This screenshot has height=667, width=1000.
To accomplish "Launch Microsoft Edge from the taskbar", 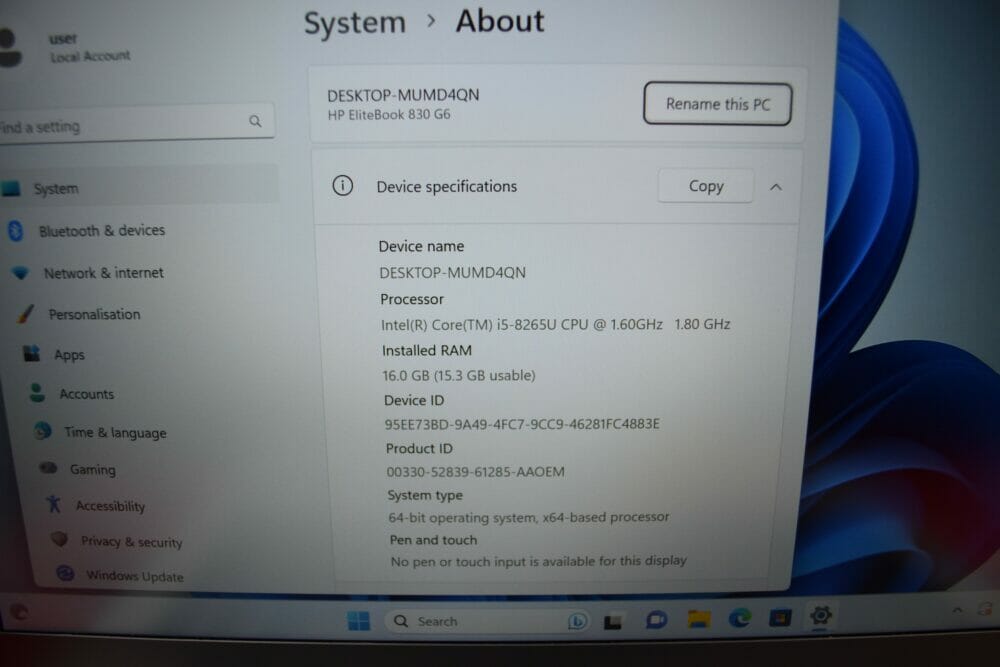I will [x=740, y=618].
